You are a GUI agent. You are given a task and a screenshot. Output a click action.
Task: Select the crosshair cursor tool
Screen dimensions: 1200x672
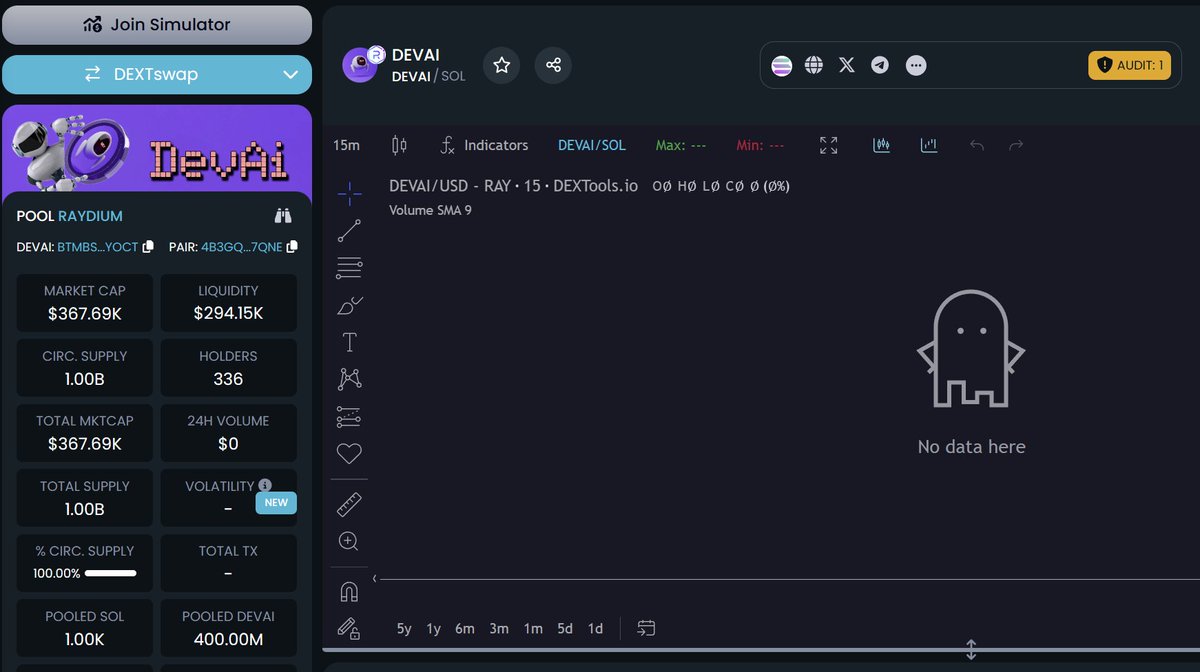click(349, 194)
